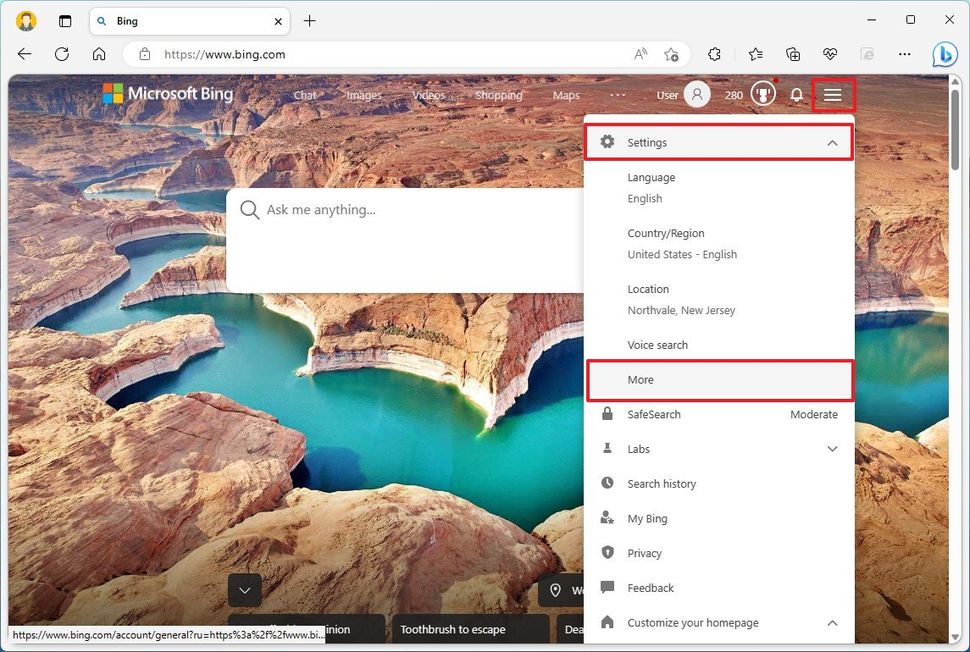Click the search magnifier in the search box
The width and height of the screenshot is (970, 652).
250,209
